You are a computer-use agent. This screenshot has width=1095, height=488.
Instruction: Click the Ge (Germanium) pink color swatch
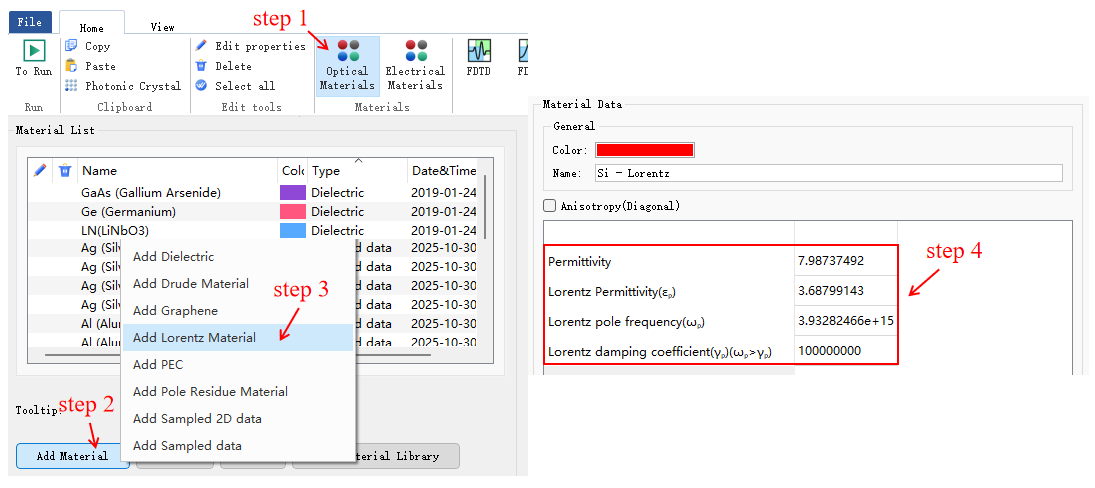click(293, 211)
